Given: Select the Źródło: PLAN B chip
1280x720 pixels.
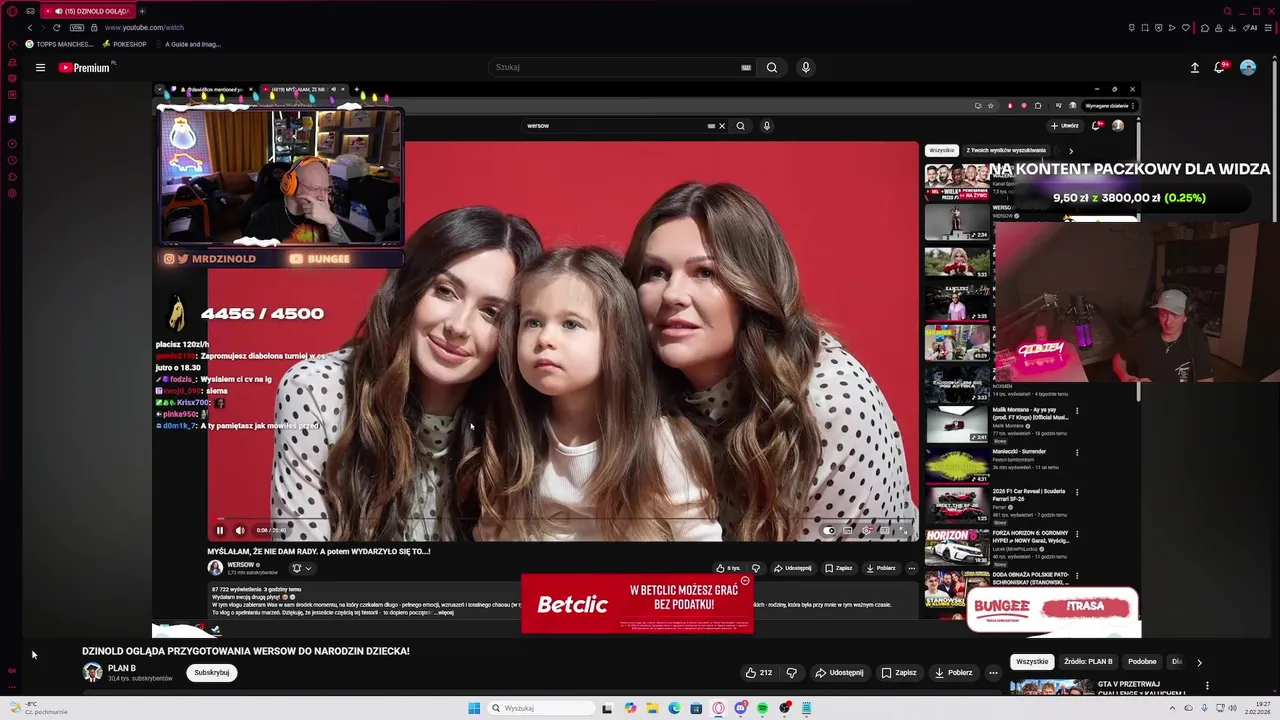Looking at the screenshot, I should tap(1088, 662).
